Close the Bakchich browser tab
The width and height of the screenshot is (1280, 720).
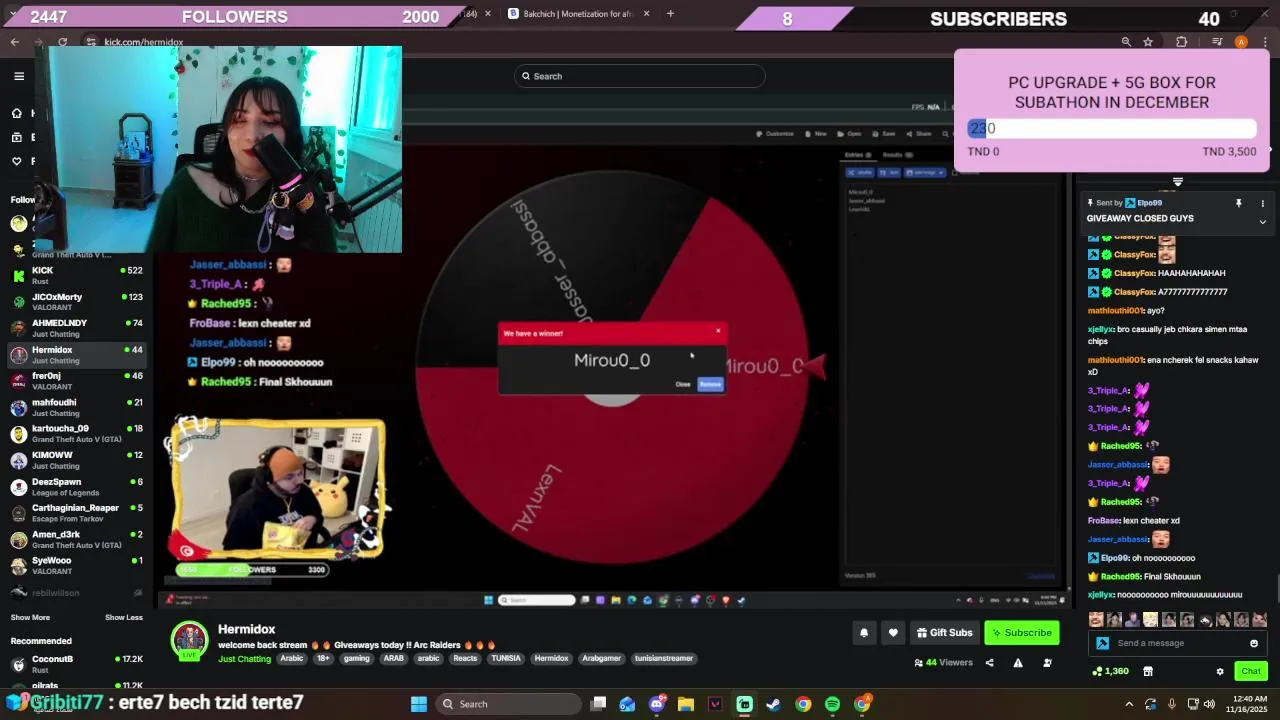(x=646, y=14)
